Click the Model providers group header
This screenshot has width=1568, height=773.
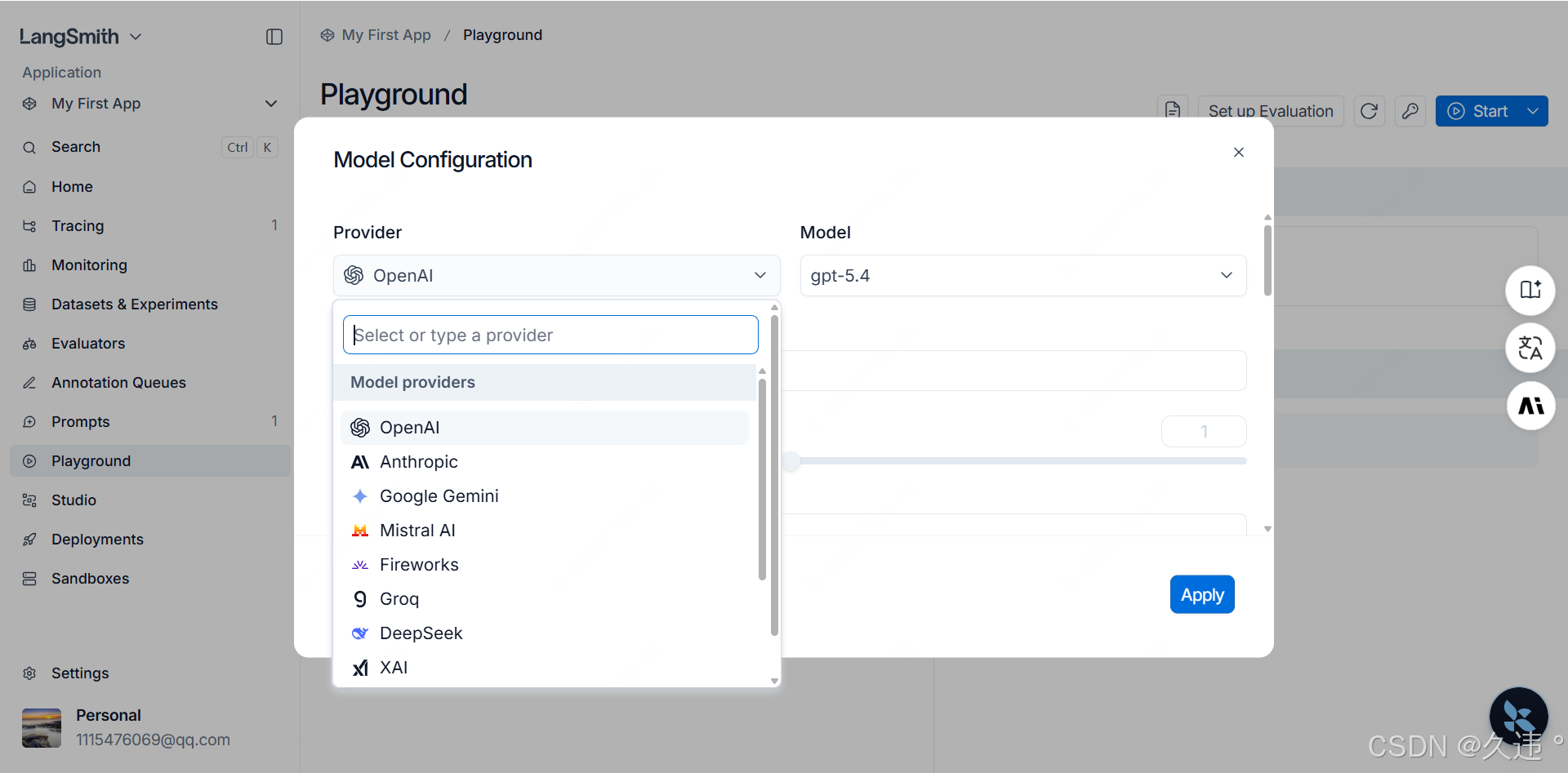click(x=545, y=383)
